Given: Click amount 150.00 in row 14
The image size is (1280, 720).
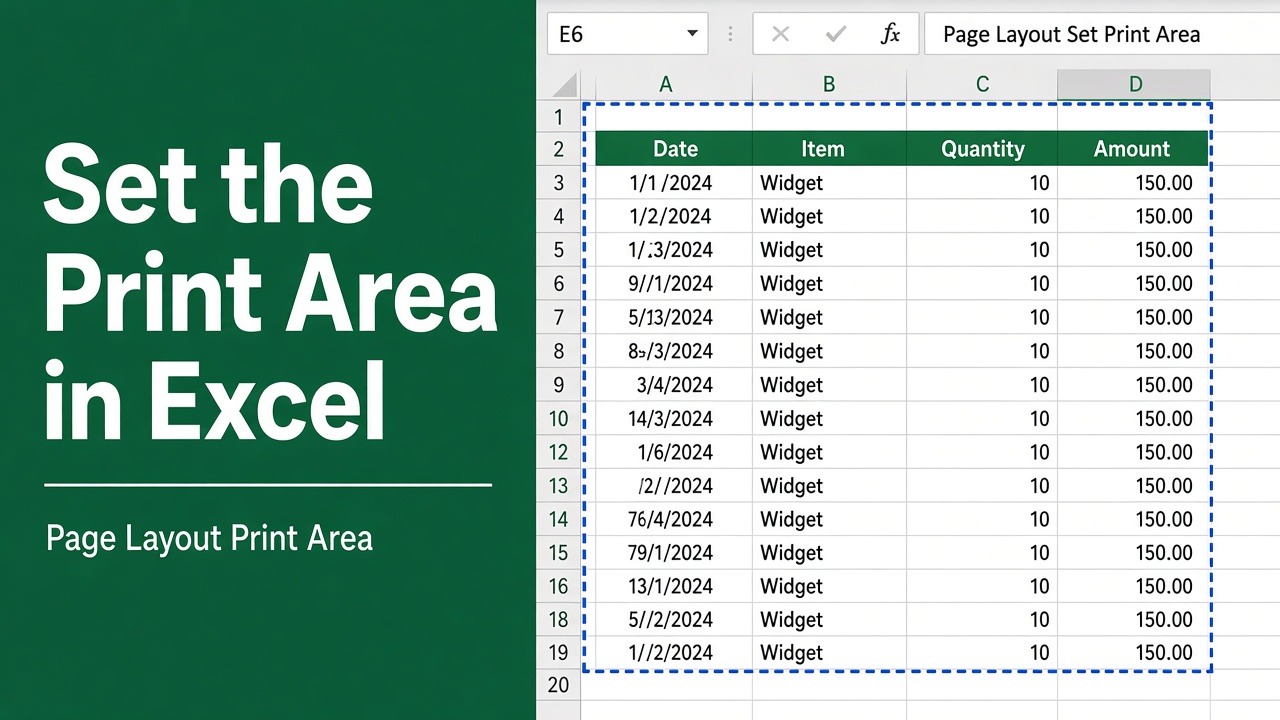Looking at the screenshot, I should [x=1134, y=519].
